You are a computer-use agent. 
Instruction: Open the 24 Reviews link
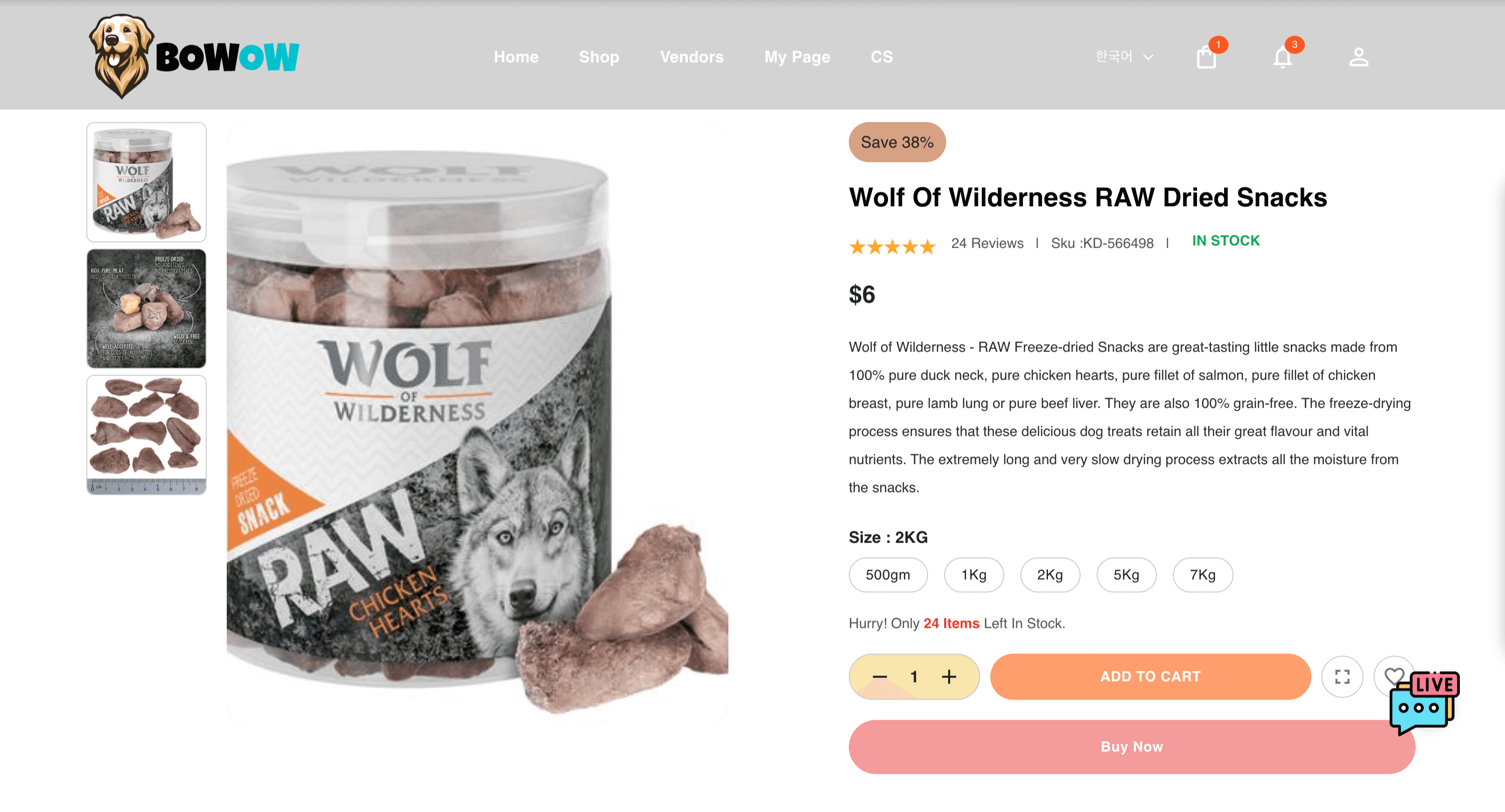[987, 243]
